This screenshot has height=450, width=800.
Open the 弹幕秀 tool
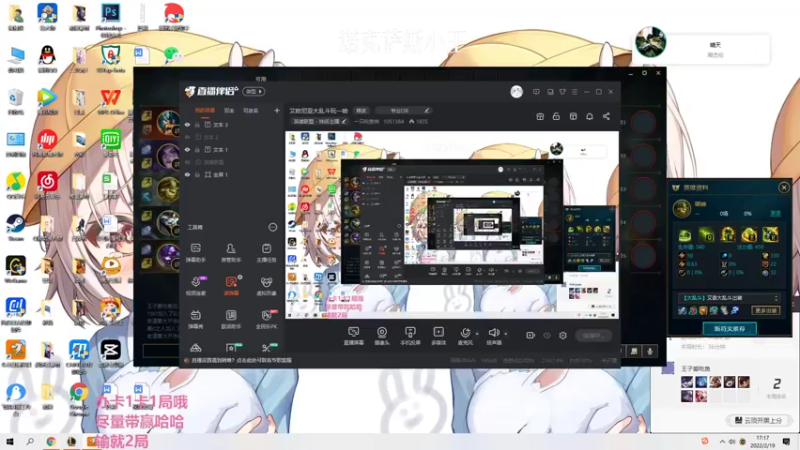195,319
